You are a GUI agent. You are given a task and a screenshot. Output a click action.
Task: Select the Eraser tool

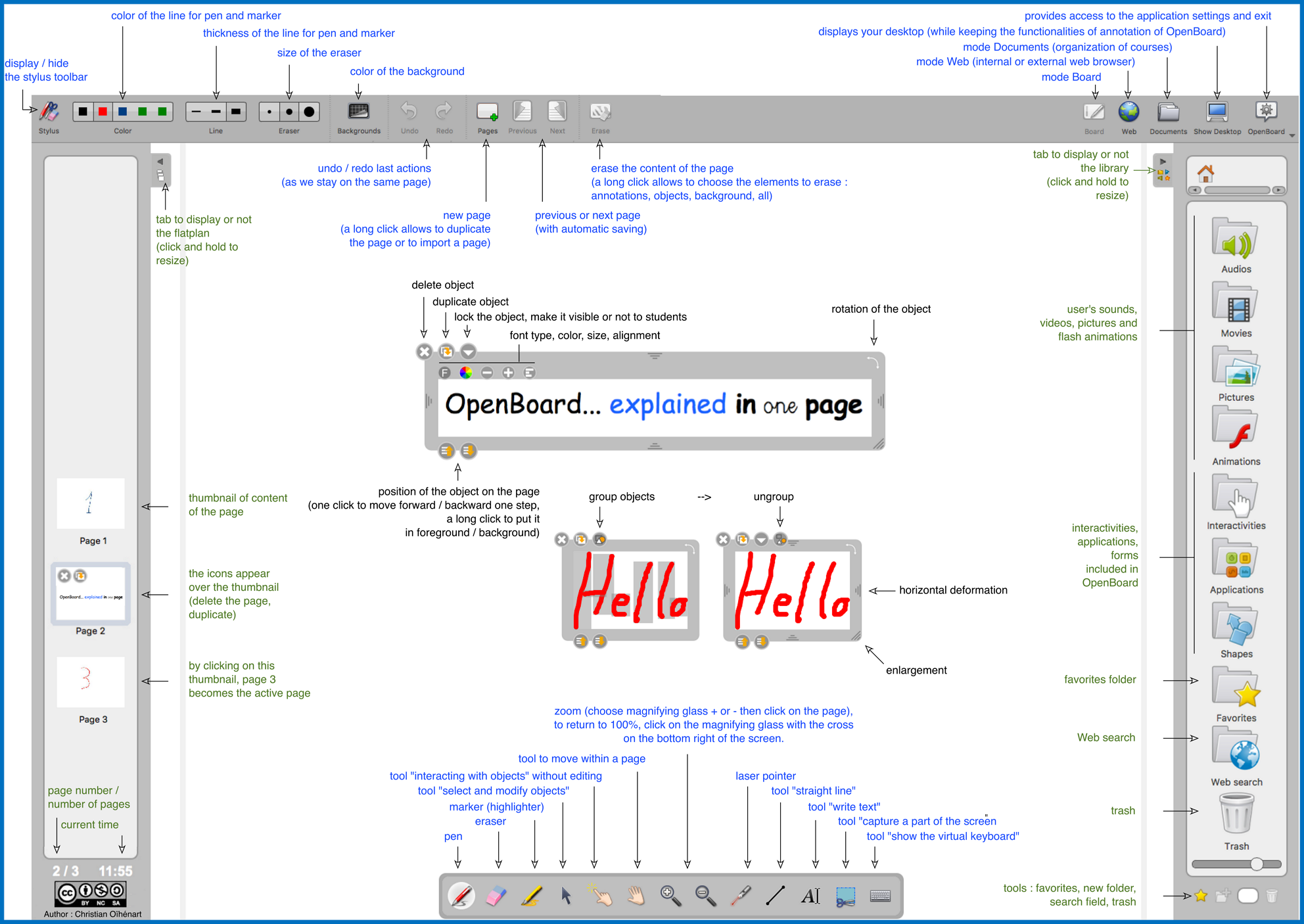(496, 895)
